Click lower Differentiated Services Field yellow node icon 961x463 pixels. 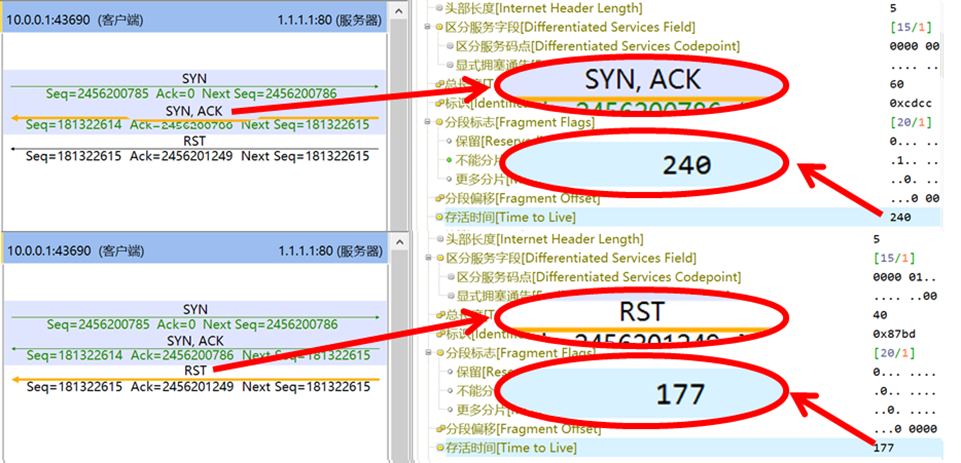[x=440, y=258]
